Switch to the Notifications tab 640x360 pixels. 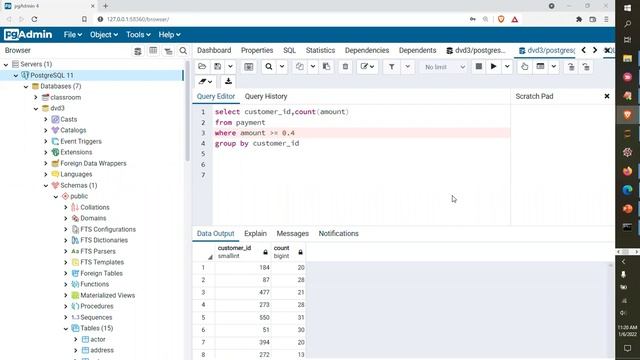point(338,233)
